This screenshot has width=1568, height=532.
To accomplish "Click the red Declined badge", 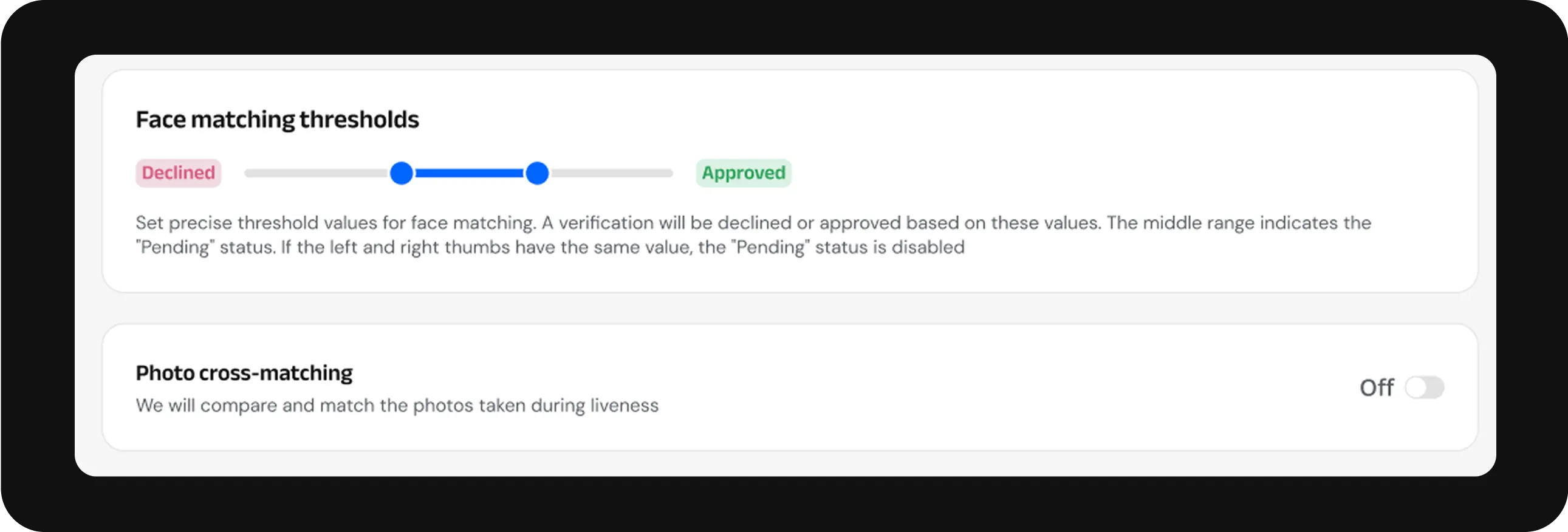I will pos(179,173).
